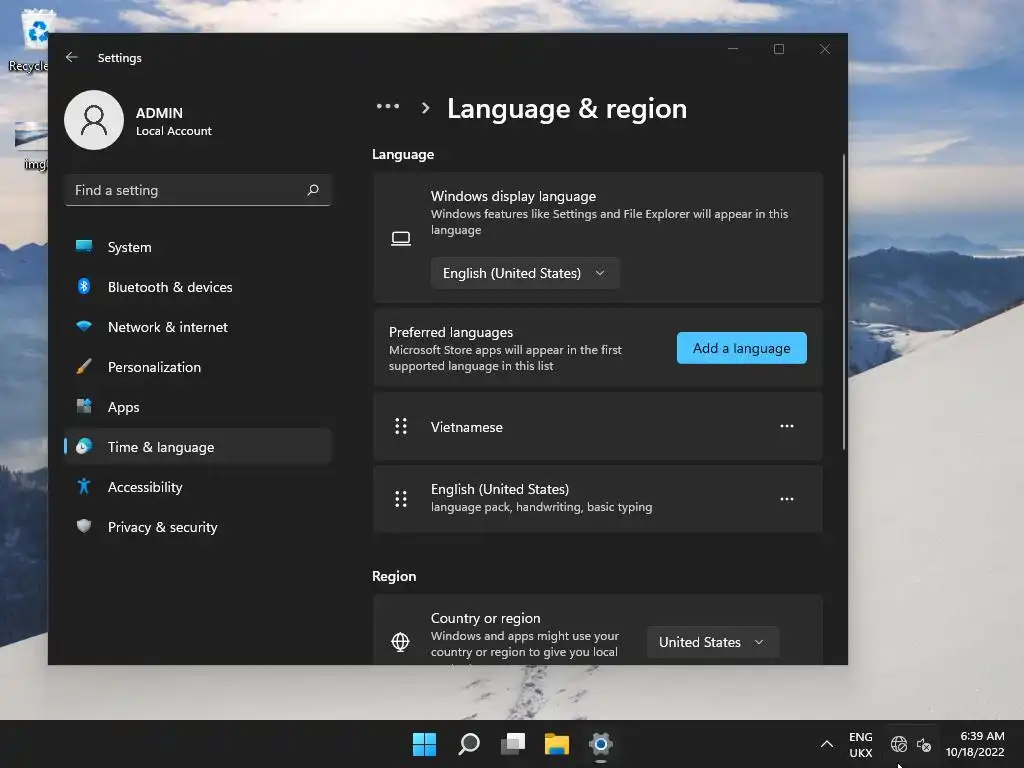Open more options for Vietnamese
This screenshot has width=1024, height=768.
tap(787, 426)
